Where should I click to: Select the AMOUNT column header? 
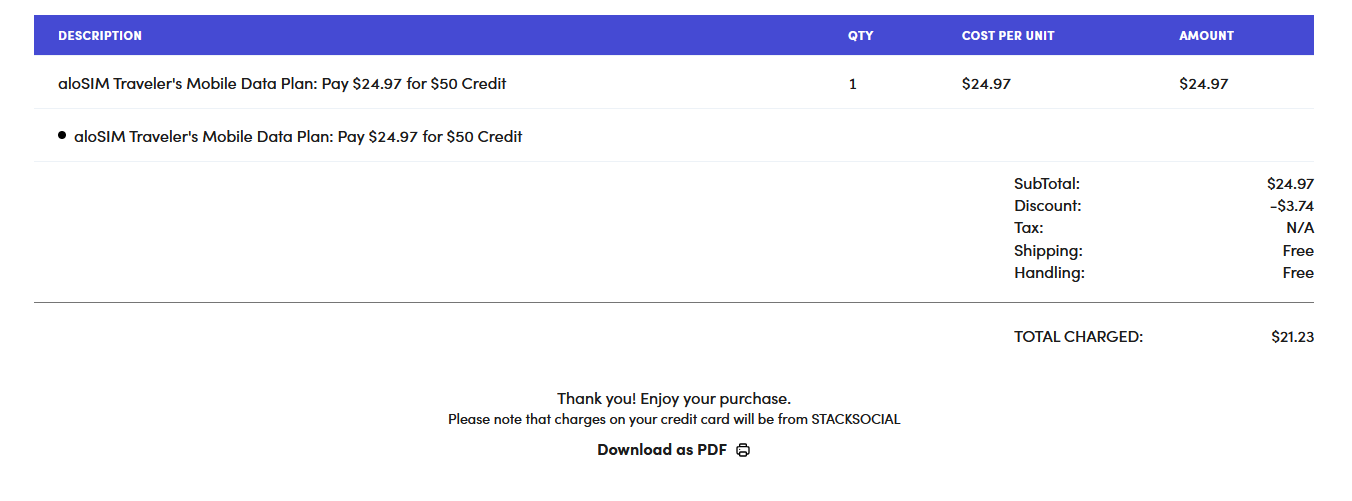pyautogui.click(x=1206, y=36)
